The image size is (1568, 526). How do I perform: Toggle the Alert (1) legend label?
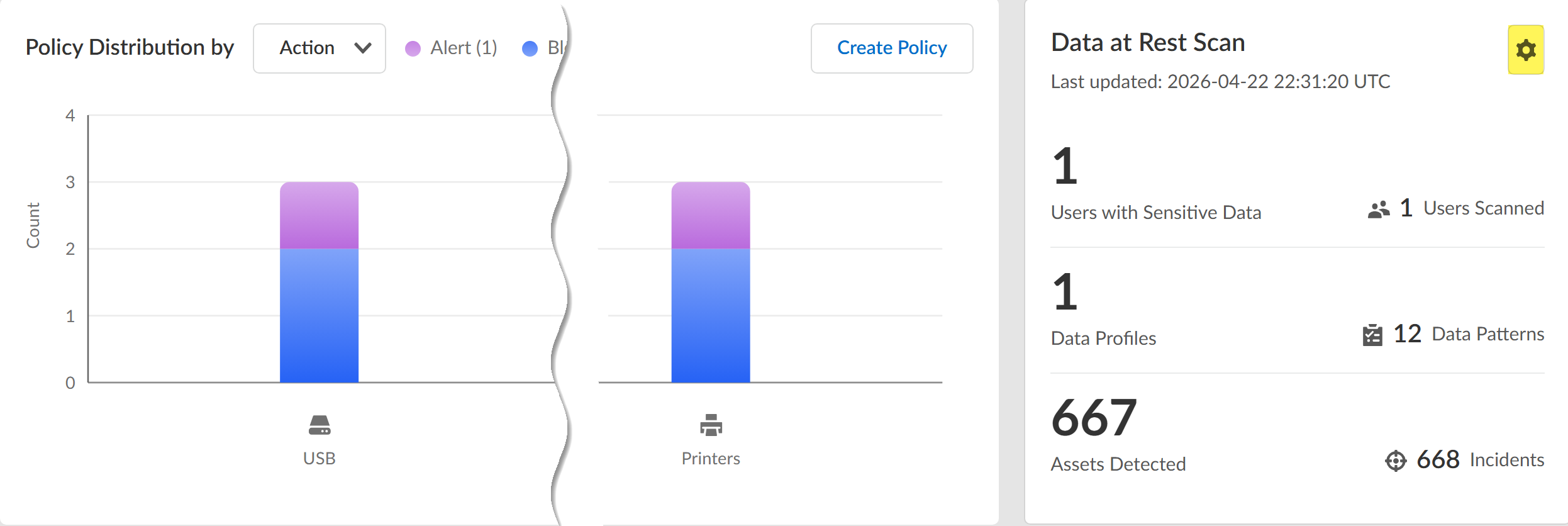(464, 48)
